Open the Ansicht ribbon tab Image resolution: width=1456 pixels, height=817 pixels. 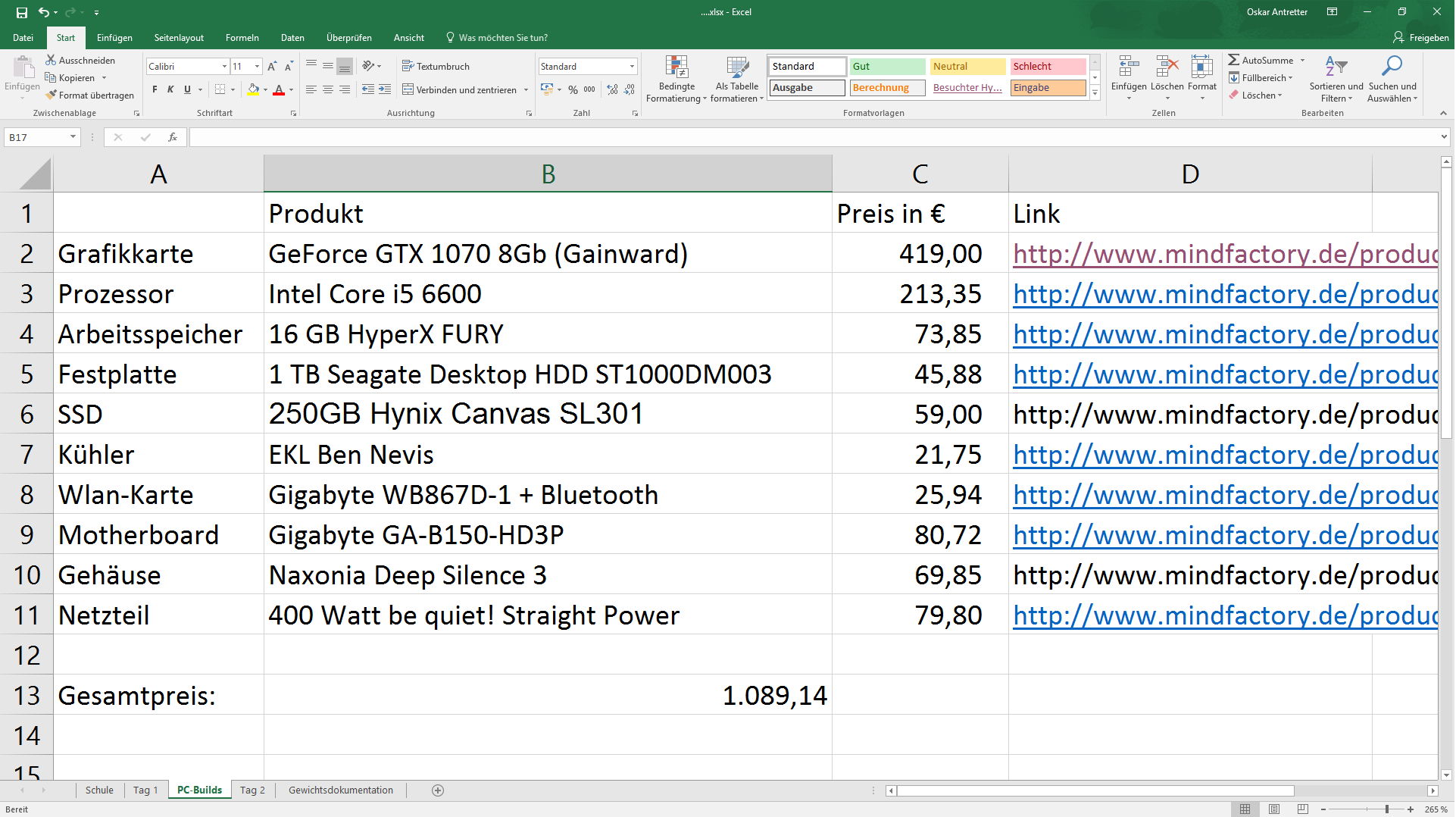pyautogui.click(x=409, y=37)
